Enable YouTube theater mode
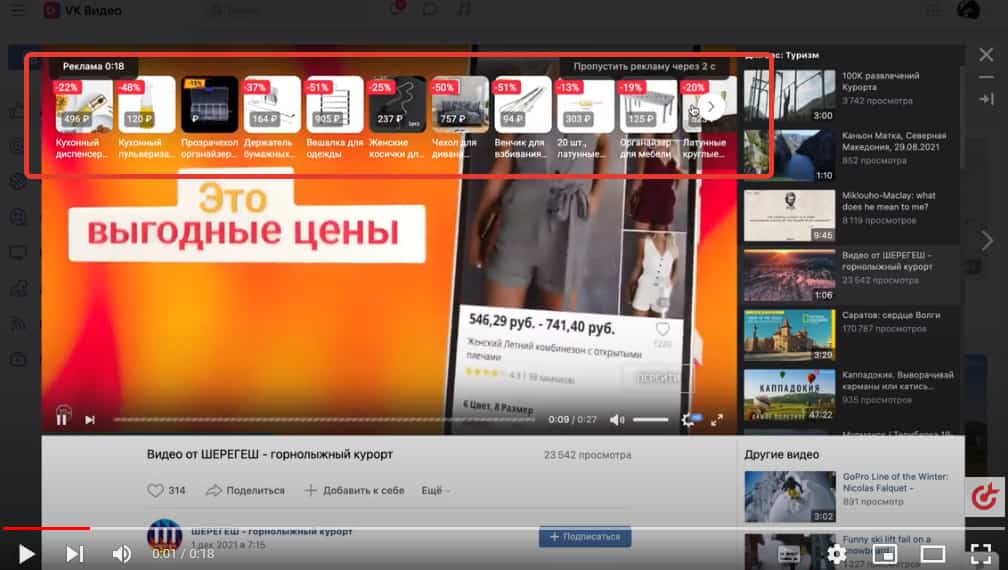This screenshot has height=570, width=1008. pos(932,553)
